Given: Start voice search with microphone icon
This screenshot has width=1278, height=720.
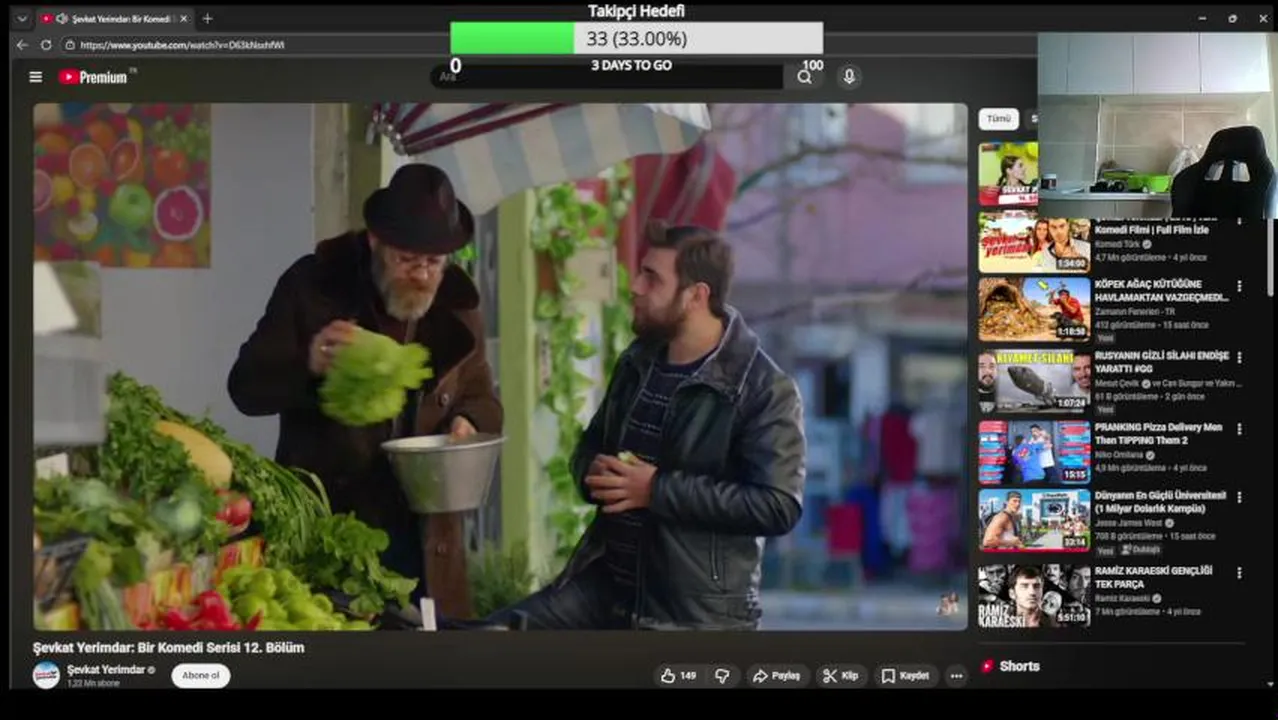Looking at the screenshot, I should (849, 77).
